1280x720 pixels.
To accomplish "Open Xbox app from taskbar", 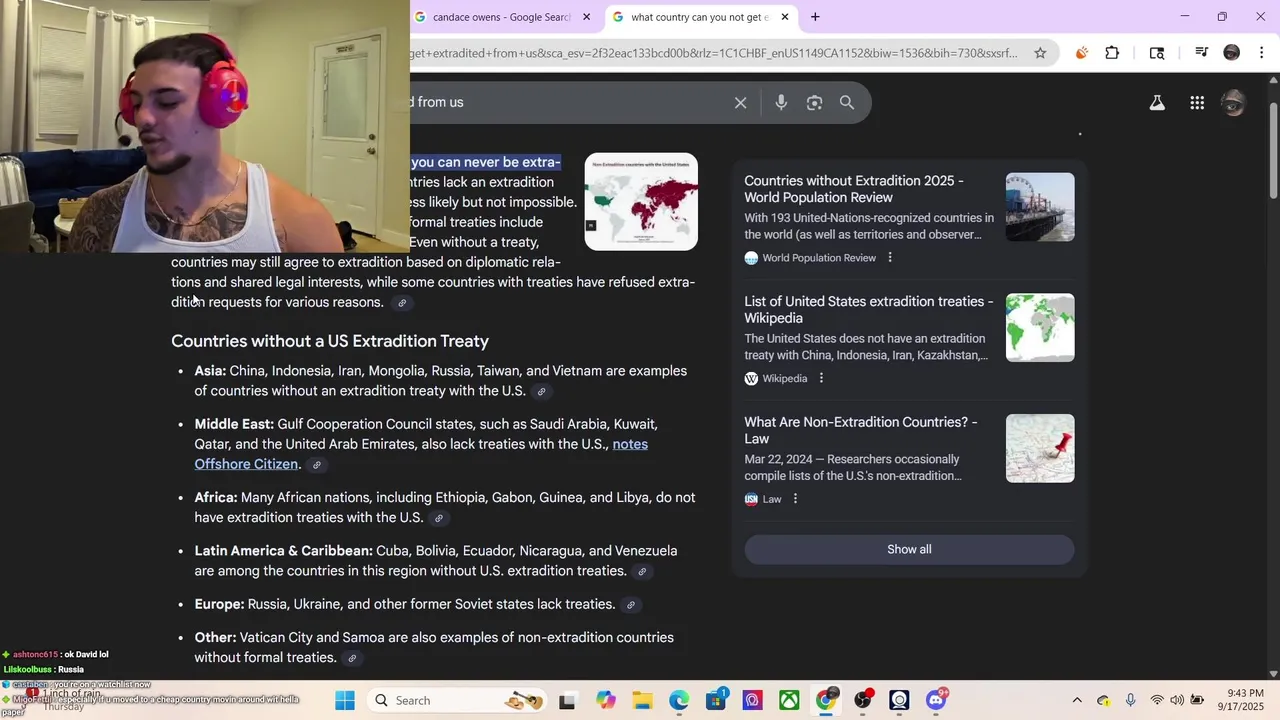I will 789,700.
